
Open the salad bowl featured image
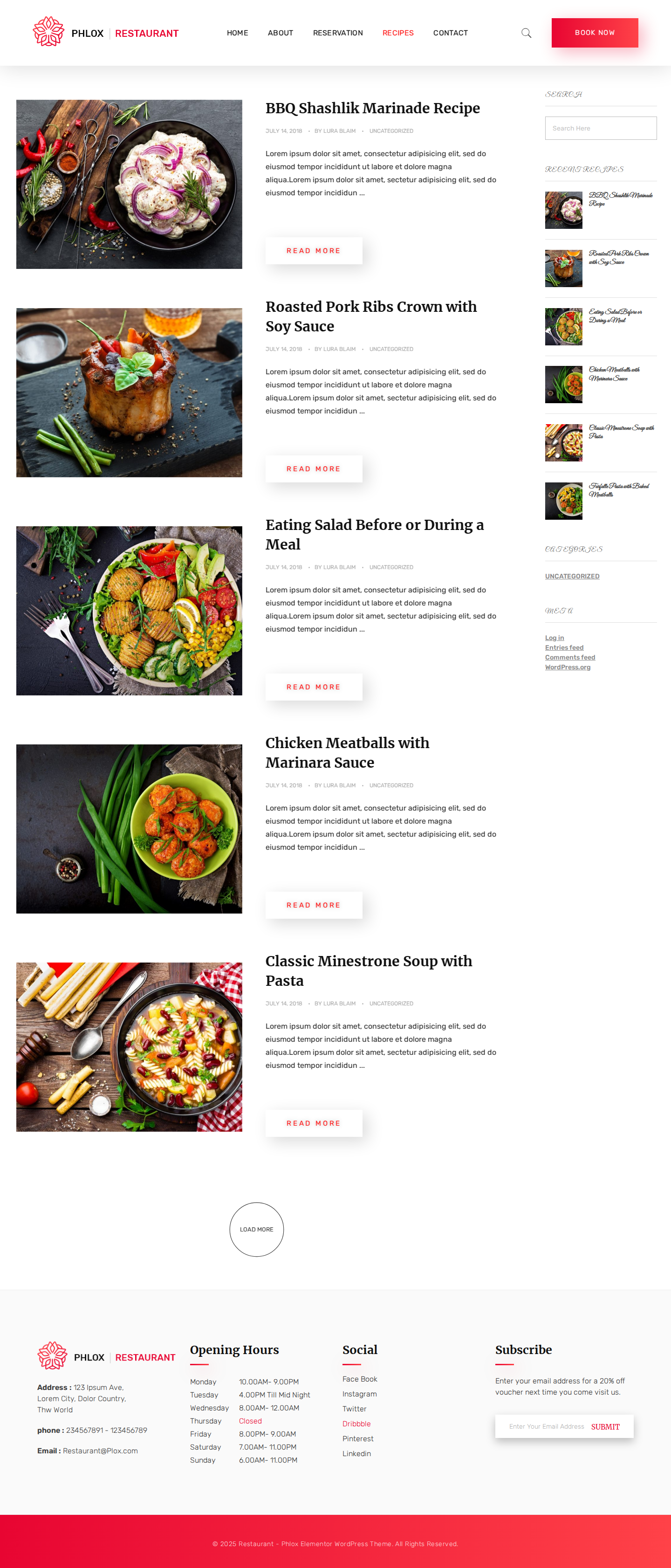129,611
